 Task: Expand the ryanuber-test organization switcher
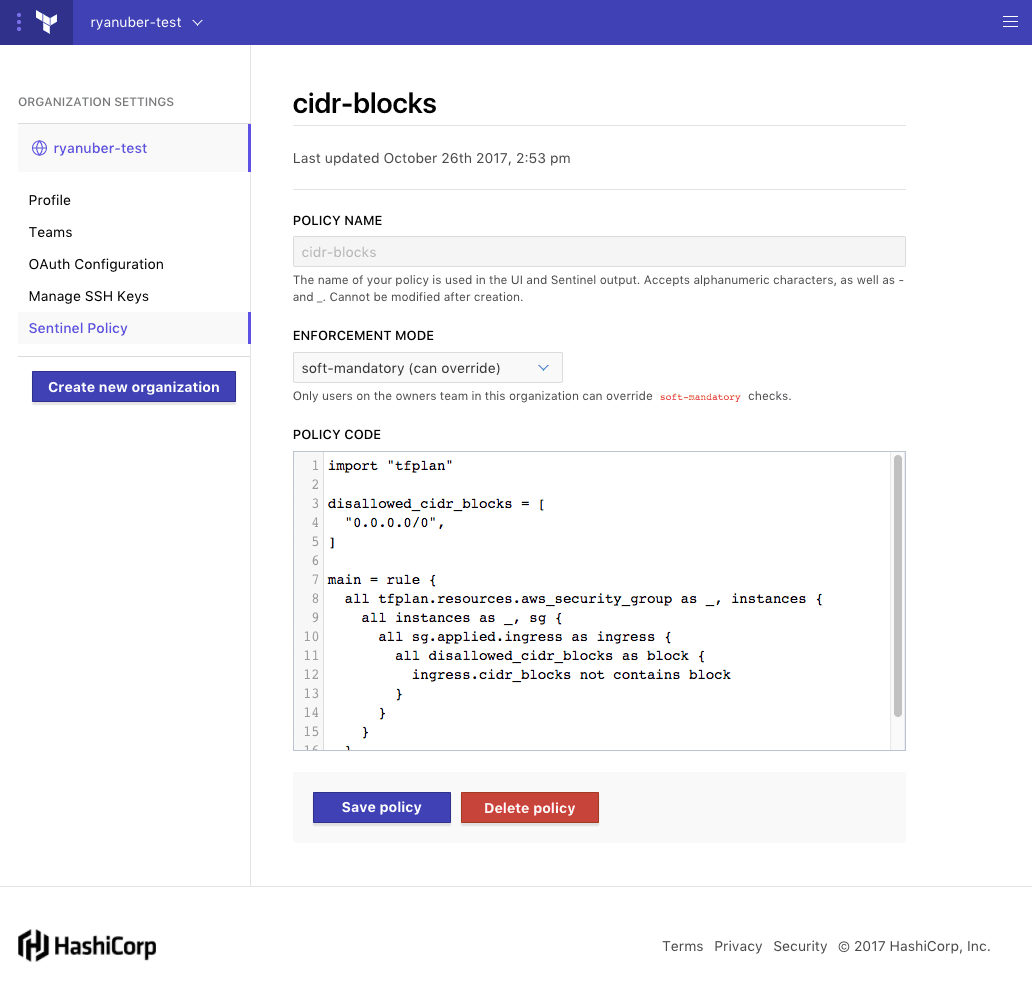click(x=146, y=22)
